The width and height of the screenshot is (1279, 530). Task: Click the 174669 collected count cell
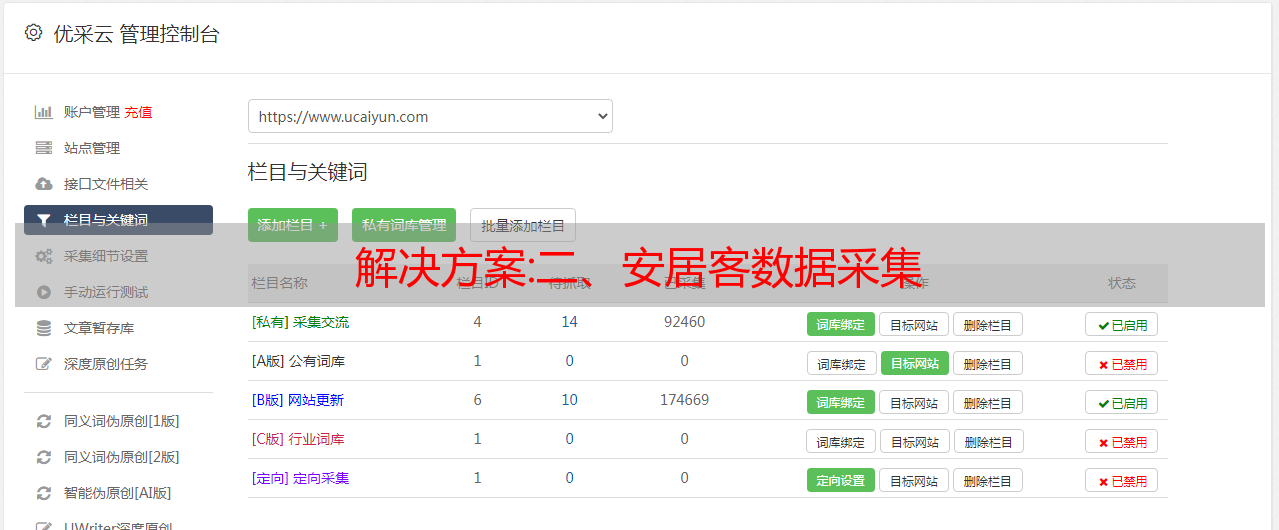684,400
